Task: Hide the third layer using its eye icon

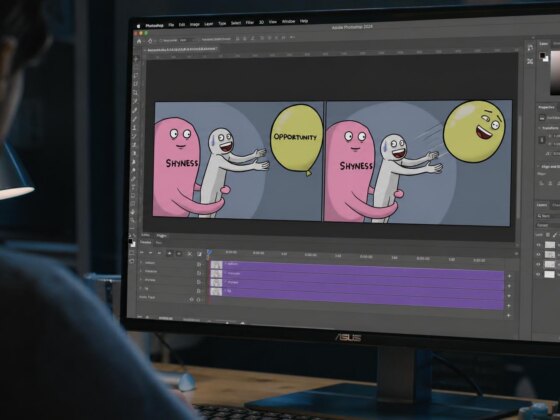Action: tap(538, 264)
